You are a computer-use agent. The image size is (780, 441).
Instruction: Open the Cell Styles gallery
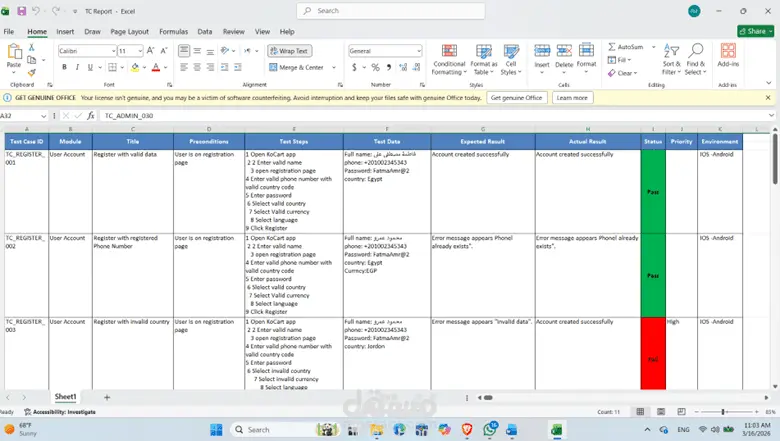pos(511,59)
